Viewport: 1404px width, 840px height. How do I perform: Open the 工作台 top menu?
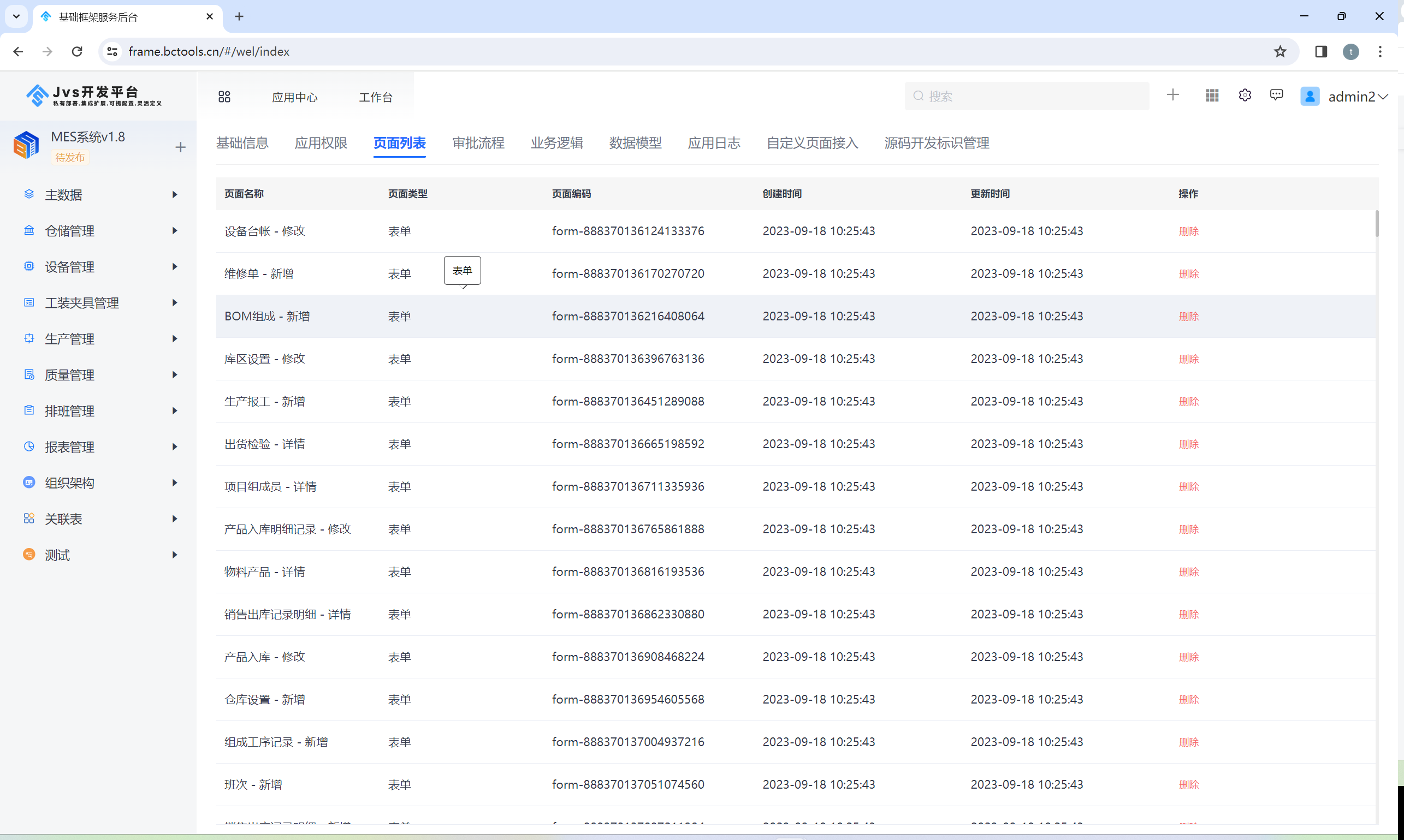(x=376, y=97)
